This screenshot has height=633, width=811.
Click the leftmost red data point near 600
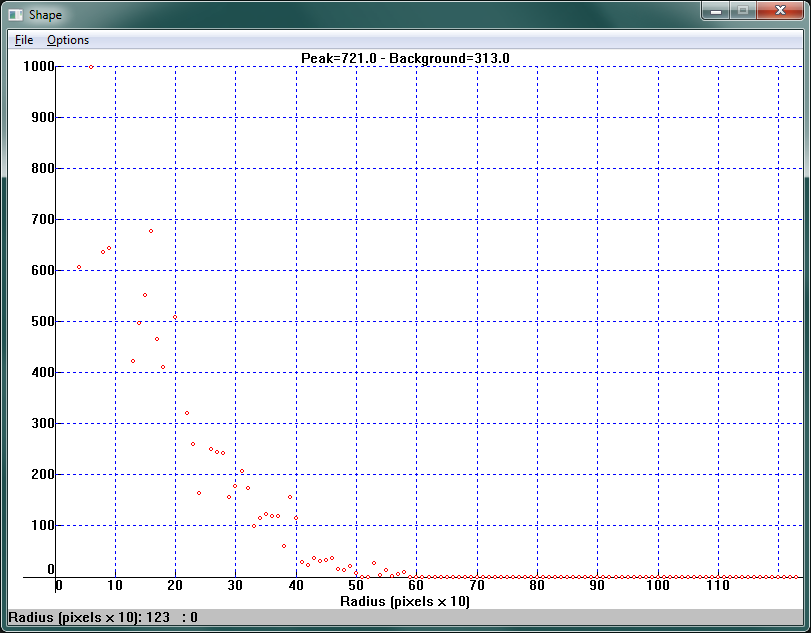tap(79, 268)
